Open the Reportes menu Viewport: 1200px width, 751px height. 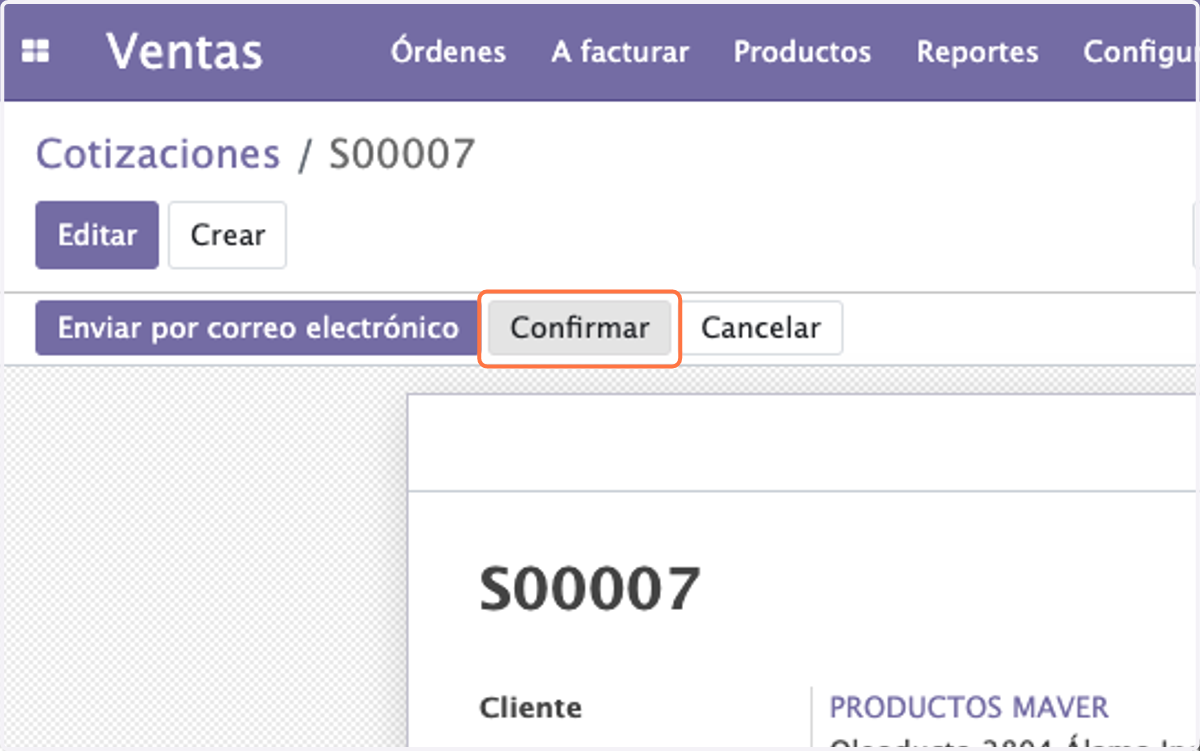977,52
